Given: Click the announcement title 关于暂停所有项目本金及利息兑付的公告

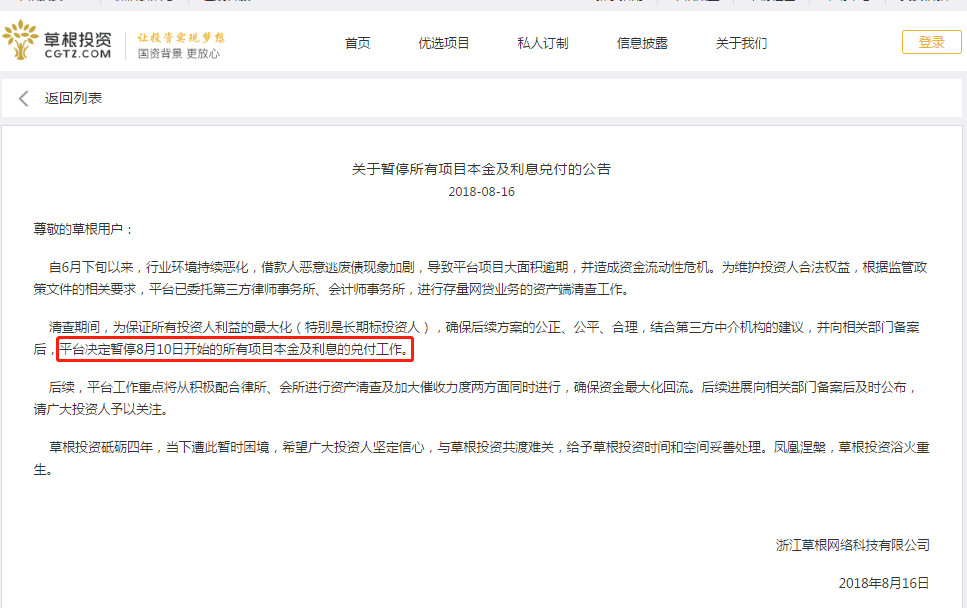Looking at the screenshot, I should click(x=481, y=169).
